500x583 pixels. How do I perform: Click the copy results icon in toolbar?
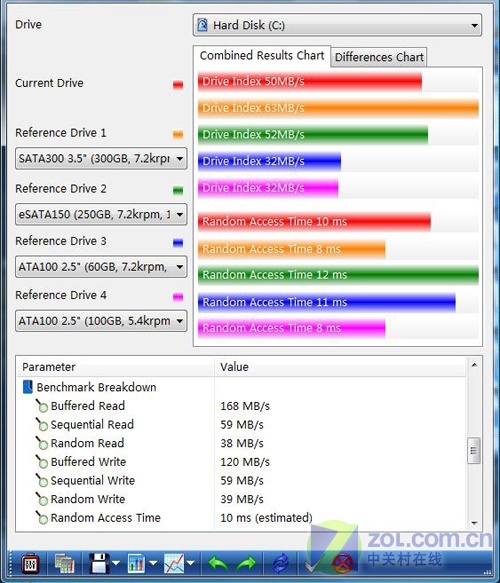point(65,564)
